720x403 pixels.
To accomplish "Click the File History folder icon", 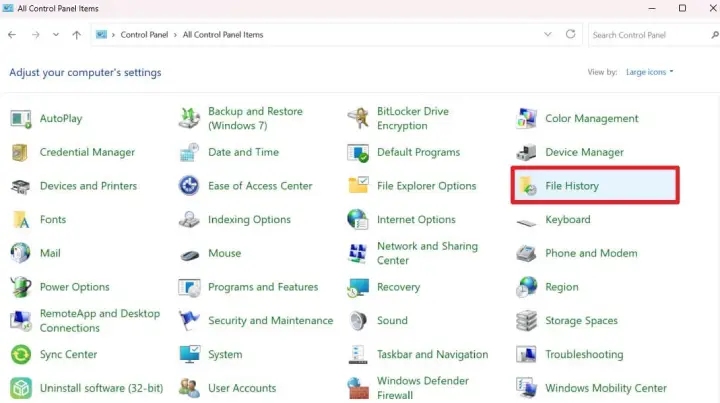I will pyautogui.click(x=528, y=186).
